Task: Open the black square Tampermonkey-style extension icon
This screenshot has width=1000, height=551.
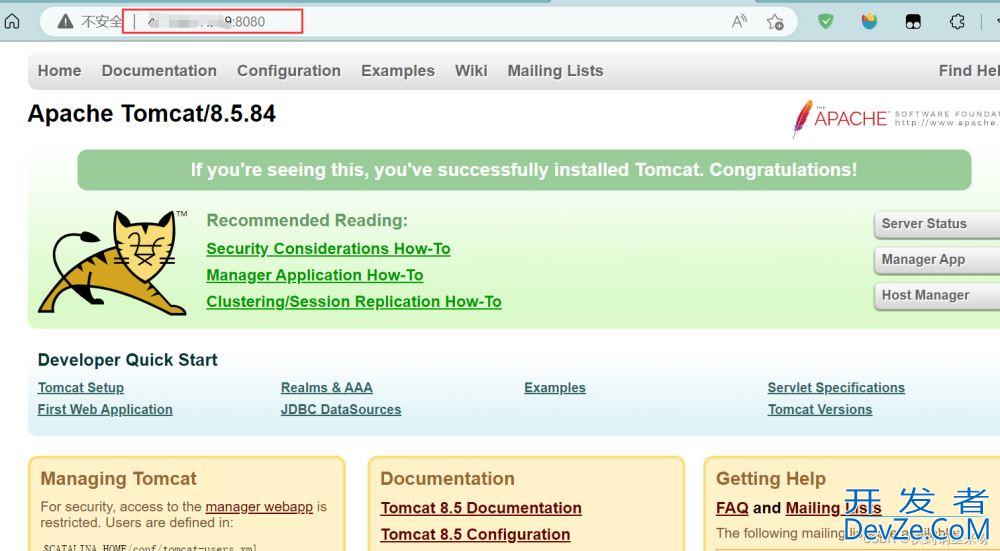Action: (x=913, y=22)
